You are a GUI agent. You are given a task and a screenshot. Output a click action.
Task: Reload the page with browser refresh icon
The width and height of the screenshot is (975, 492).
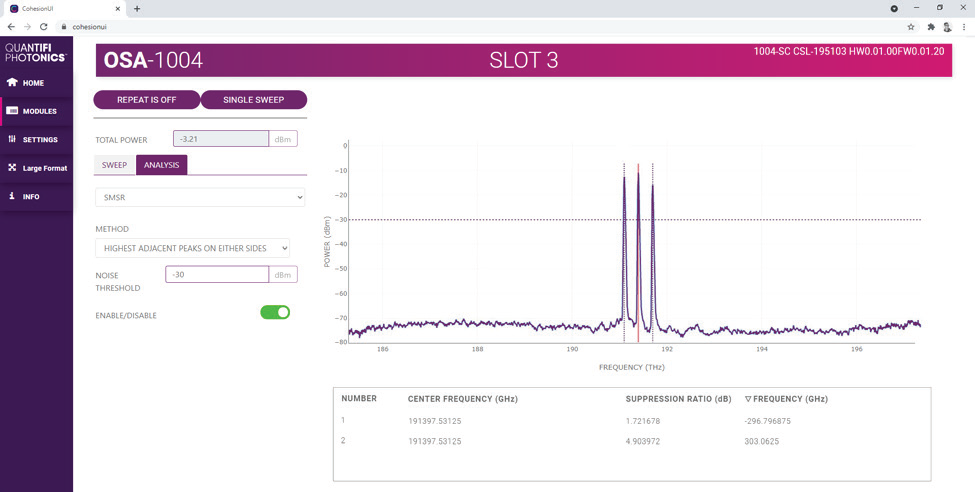click(43, 27)
